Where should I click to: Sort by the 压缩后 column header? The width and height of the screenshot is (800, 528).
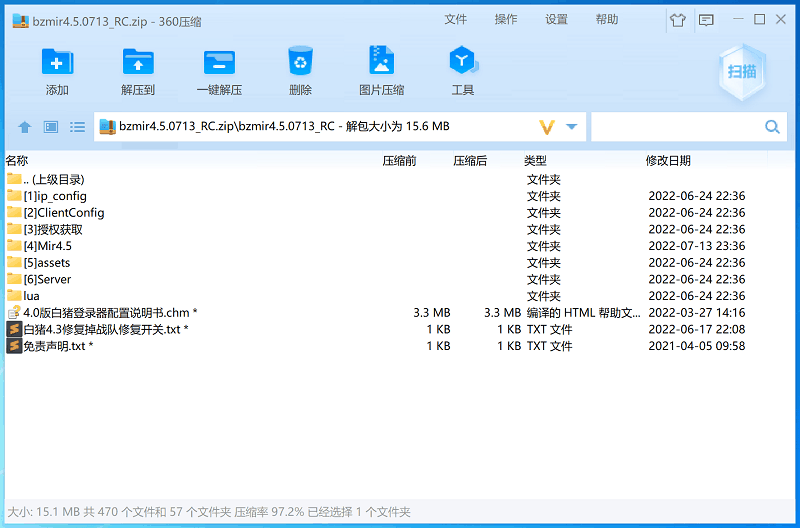[470, 161]
